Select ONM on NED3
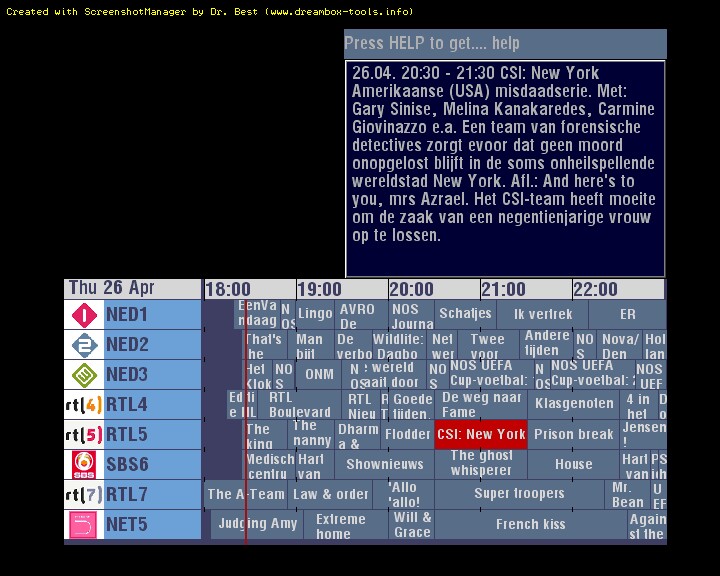The width and height of the screenshot is (720, 576). tap(319, 374)
